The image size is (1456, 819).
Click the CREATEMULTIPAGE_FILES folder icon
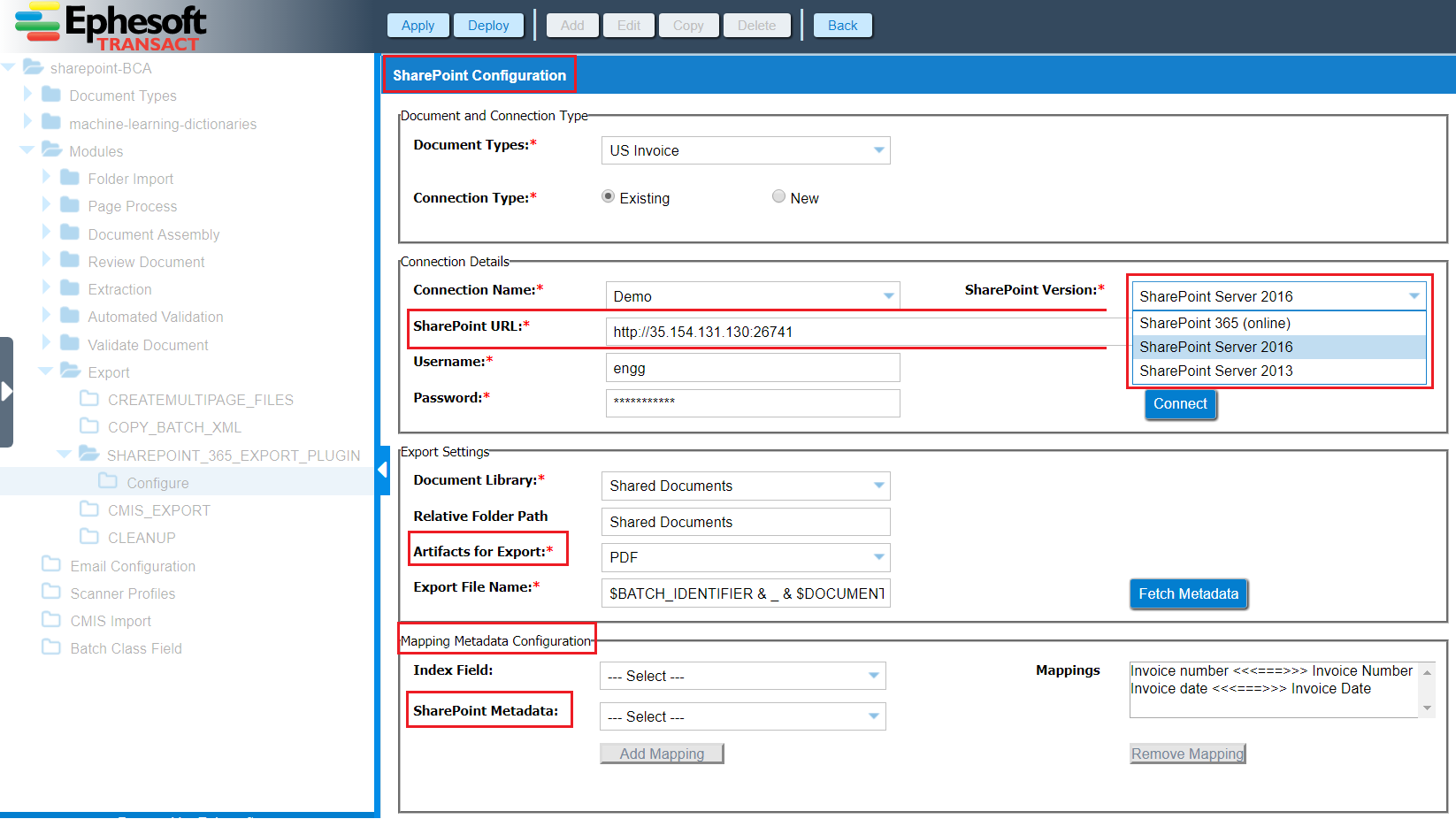(89, 399)
